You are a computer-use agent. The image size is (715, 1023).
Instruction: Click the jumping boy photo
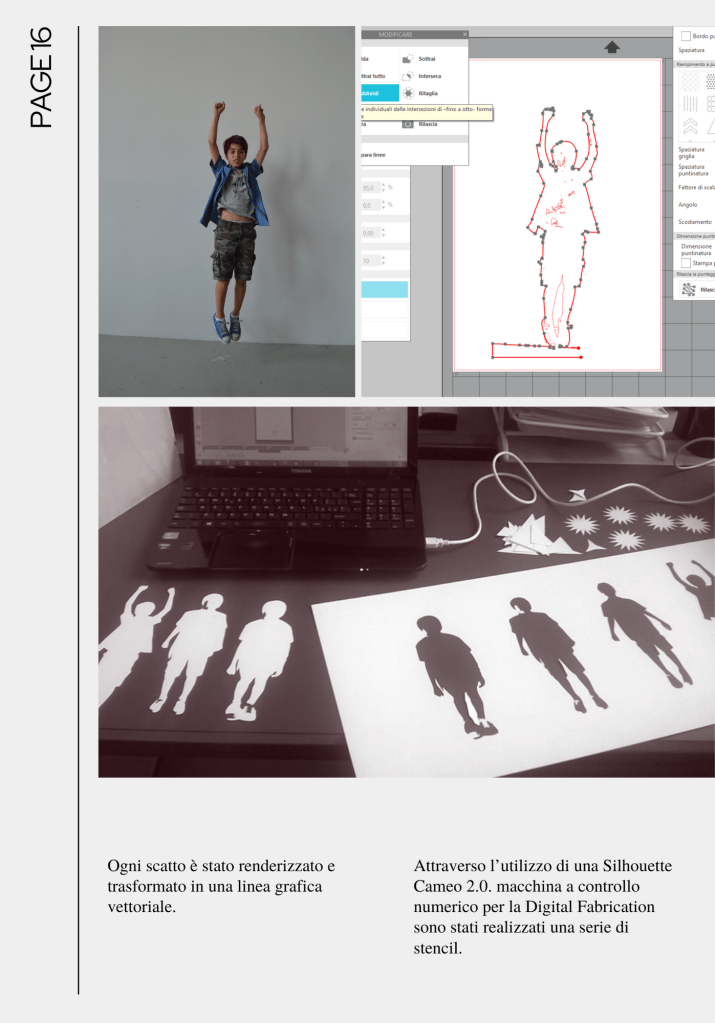(x=227, y=212)
